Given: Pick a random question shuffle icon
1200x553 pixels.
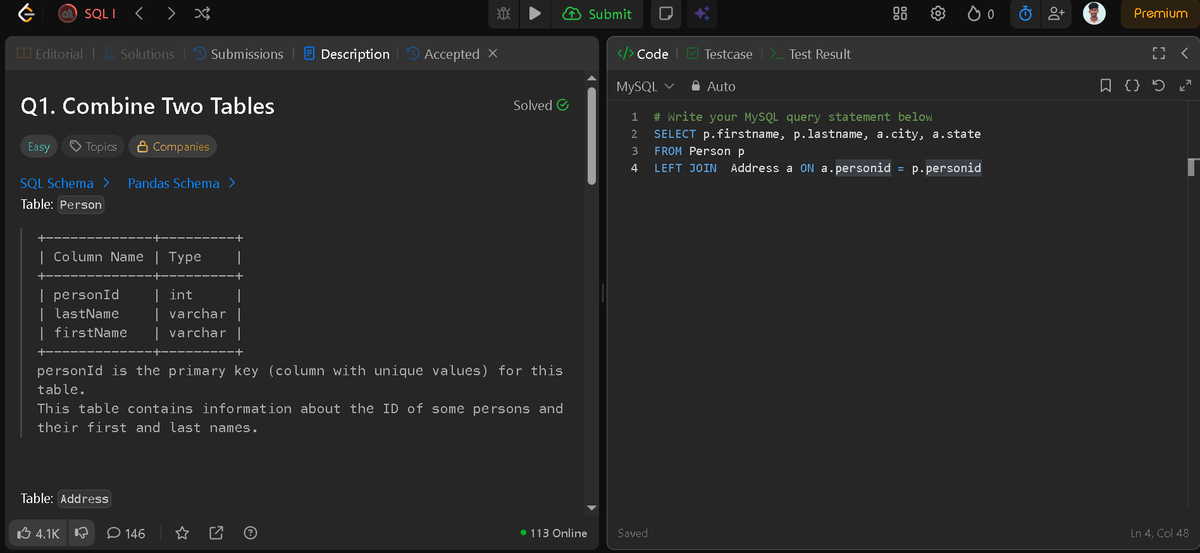Looking at the screenshot, I should pyautogui.click(x=201, y=14).
